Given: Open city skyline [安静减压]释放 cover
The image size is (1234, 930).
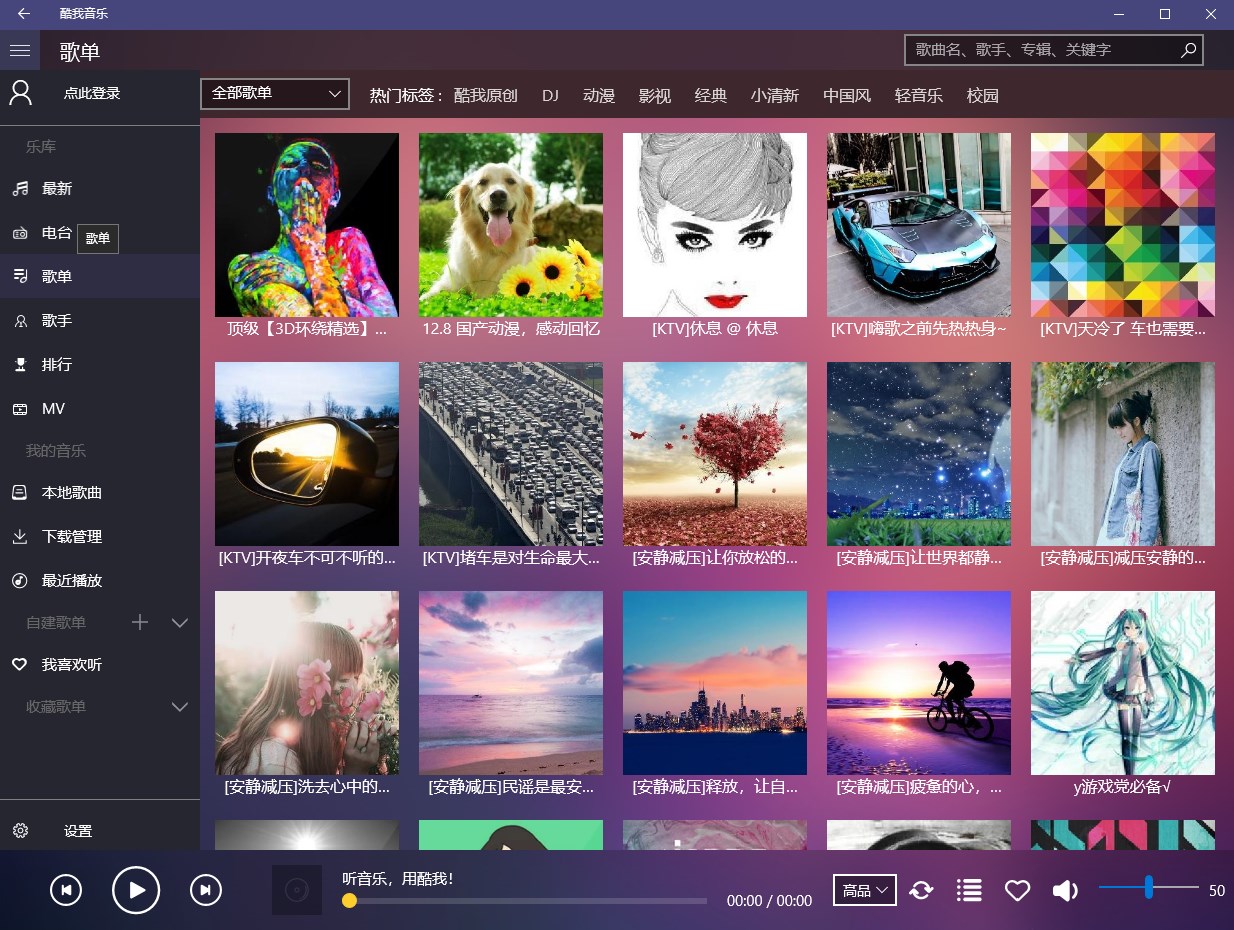Looking at the screenshot, I should [x=715, y=683].
